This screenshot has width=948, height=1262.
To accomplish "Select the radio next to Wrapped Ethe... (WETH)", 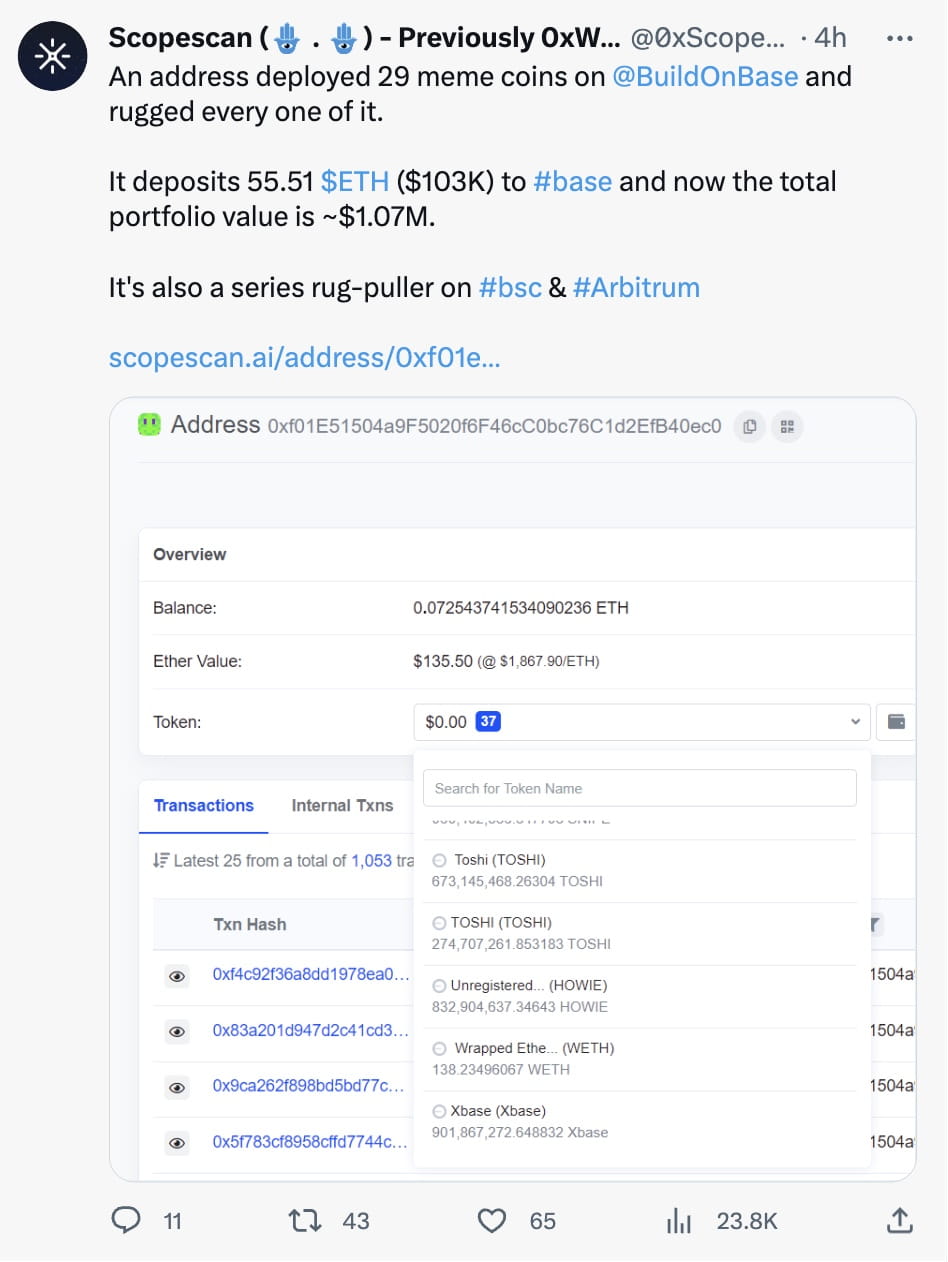I will tap(438, 1048).
